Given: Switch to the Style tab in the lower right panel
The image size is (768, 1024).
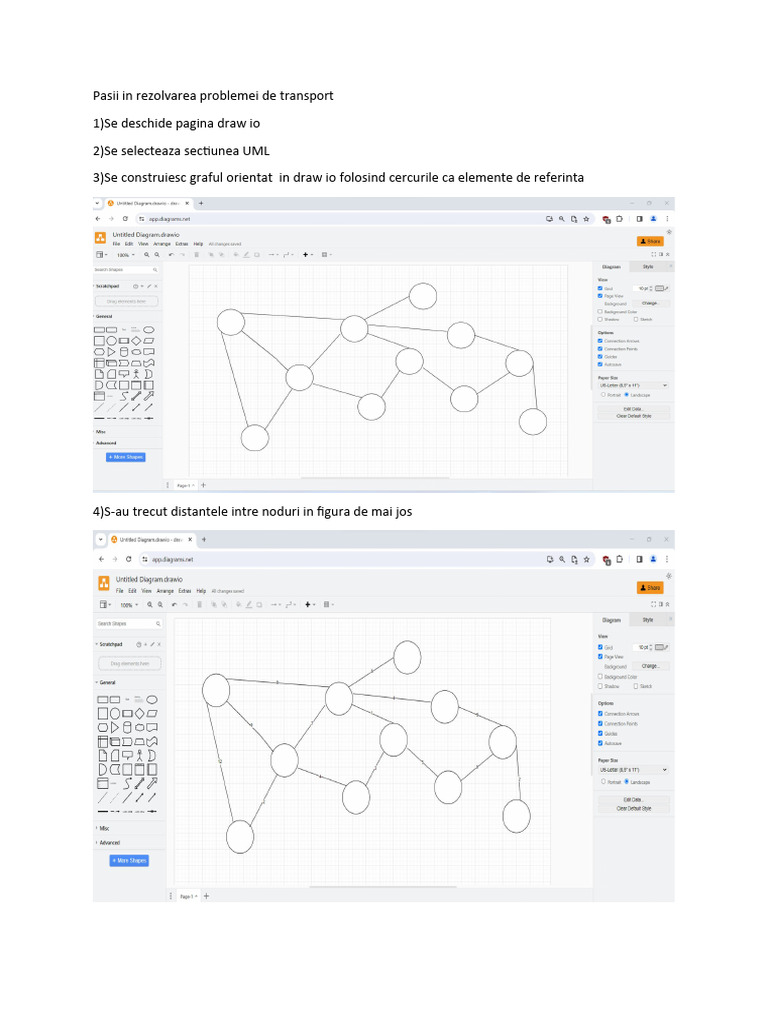Looking at the screenshot, I should click(x=648, y=620).
